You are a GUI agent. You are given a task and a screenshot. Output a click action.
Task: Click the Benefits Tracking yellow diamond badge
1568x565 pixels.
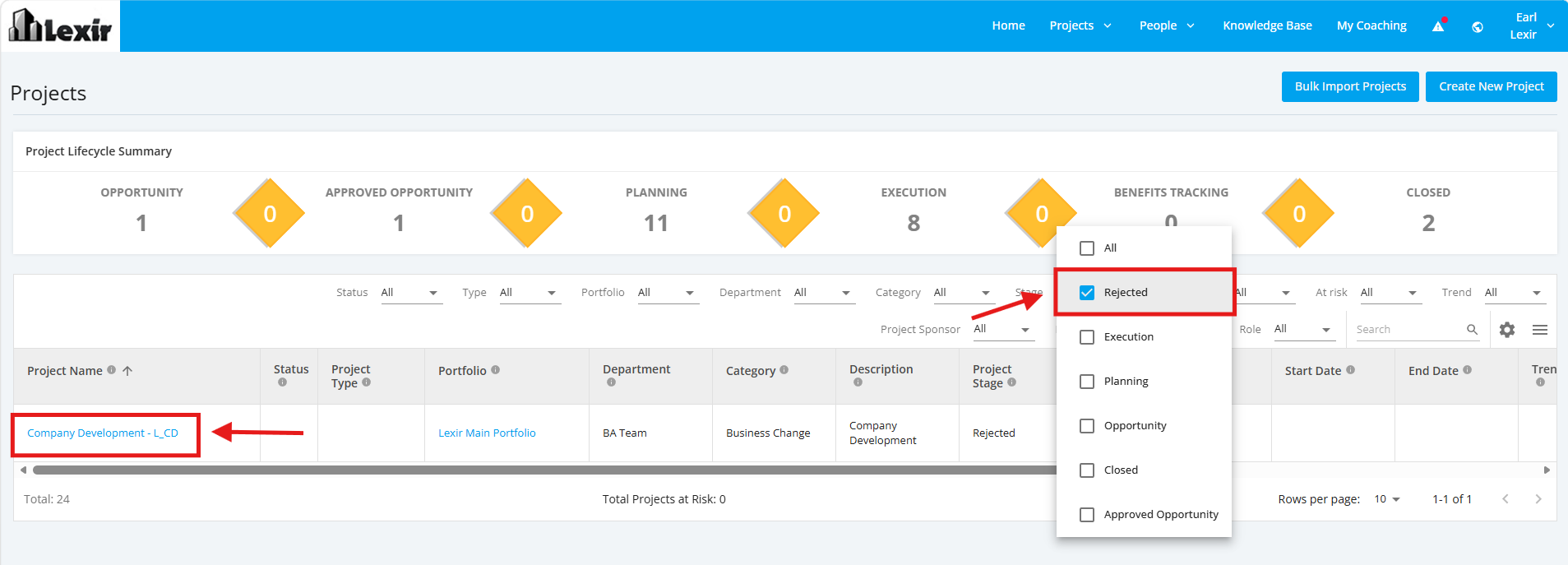(x=1299, y=214)
